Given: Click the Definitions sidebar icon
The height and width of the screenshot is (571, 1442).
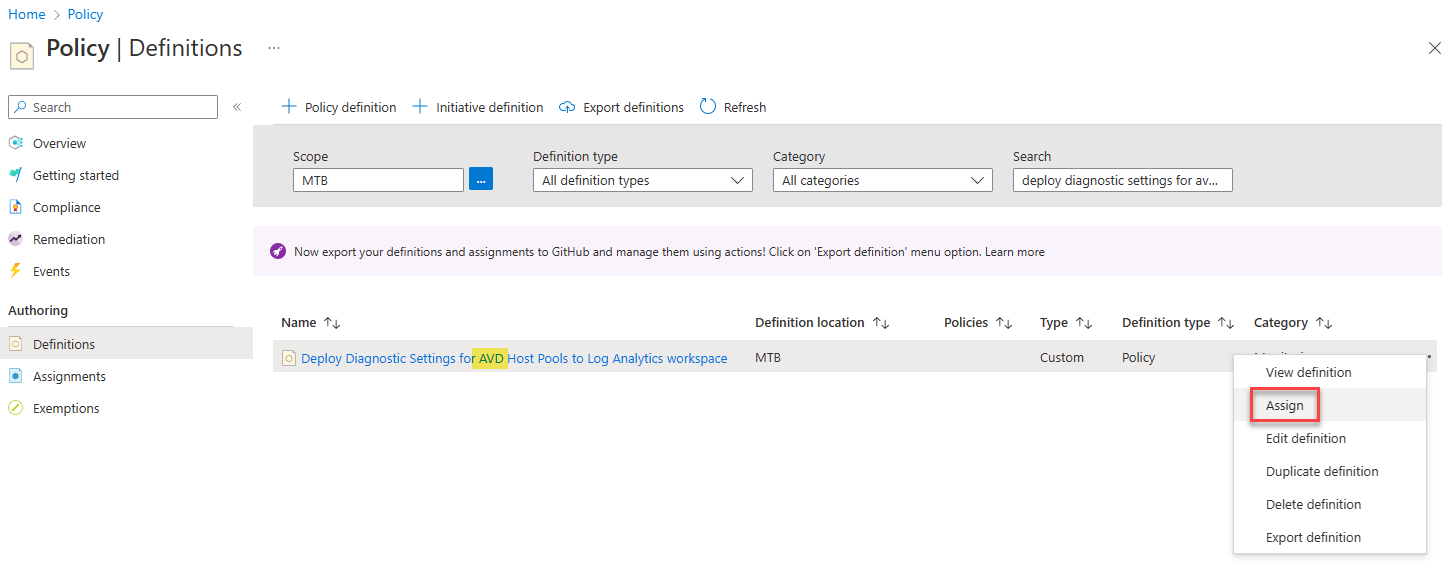Looking at the screenshot, I should point(15,344).
